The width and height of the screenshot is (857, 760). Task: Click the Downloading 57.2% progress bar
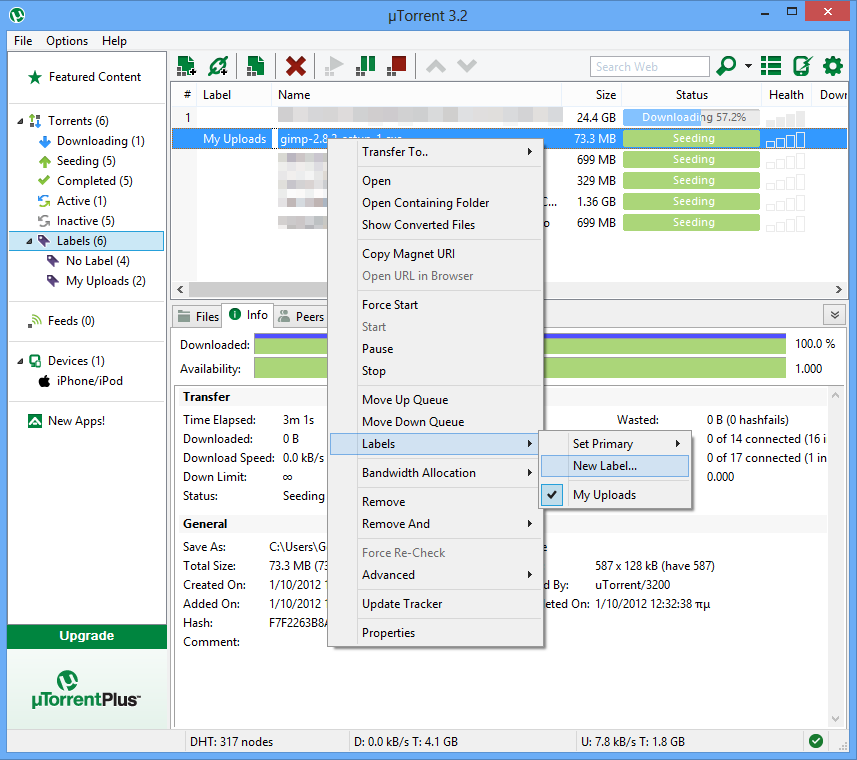pos(691,117)
